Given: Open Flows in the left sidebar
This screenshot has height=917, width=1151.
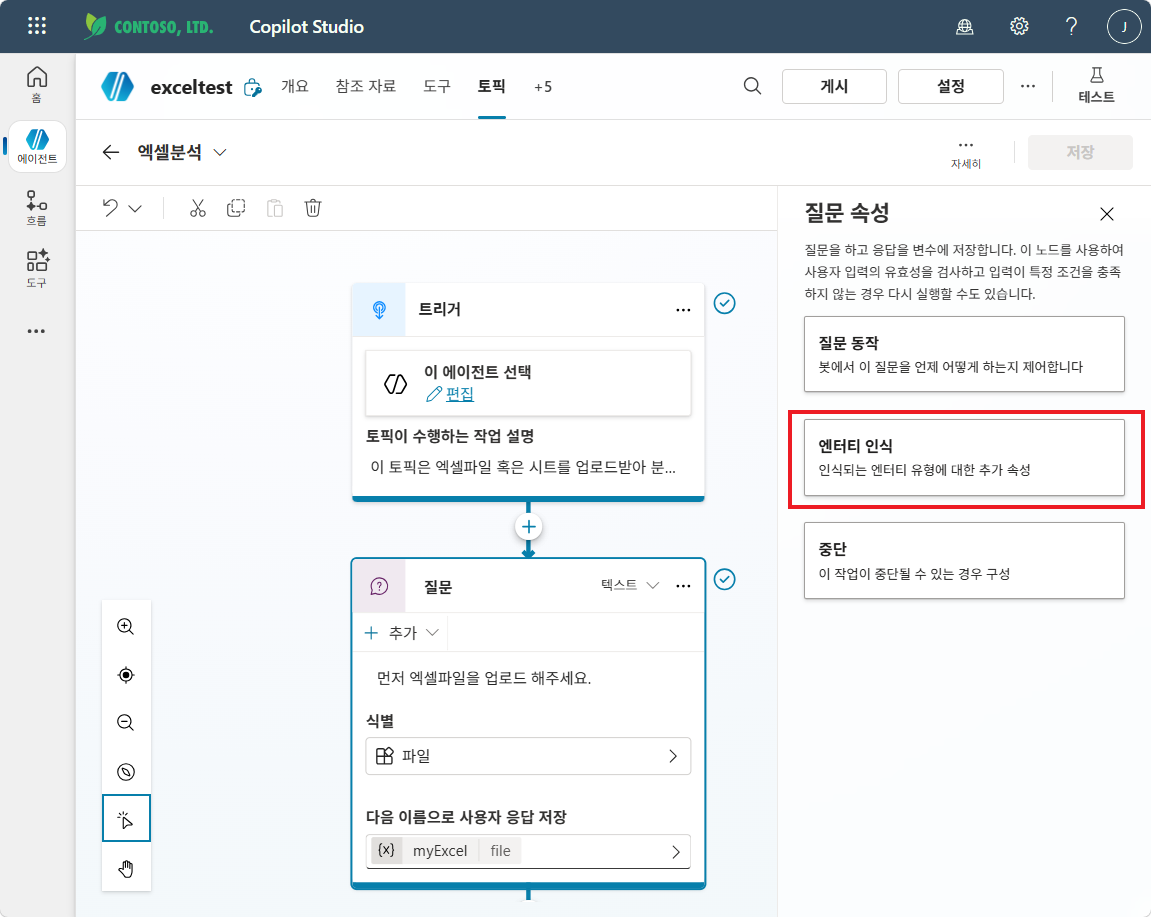Looking at the screenshot, I should [37, 209].
